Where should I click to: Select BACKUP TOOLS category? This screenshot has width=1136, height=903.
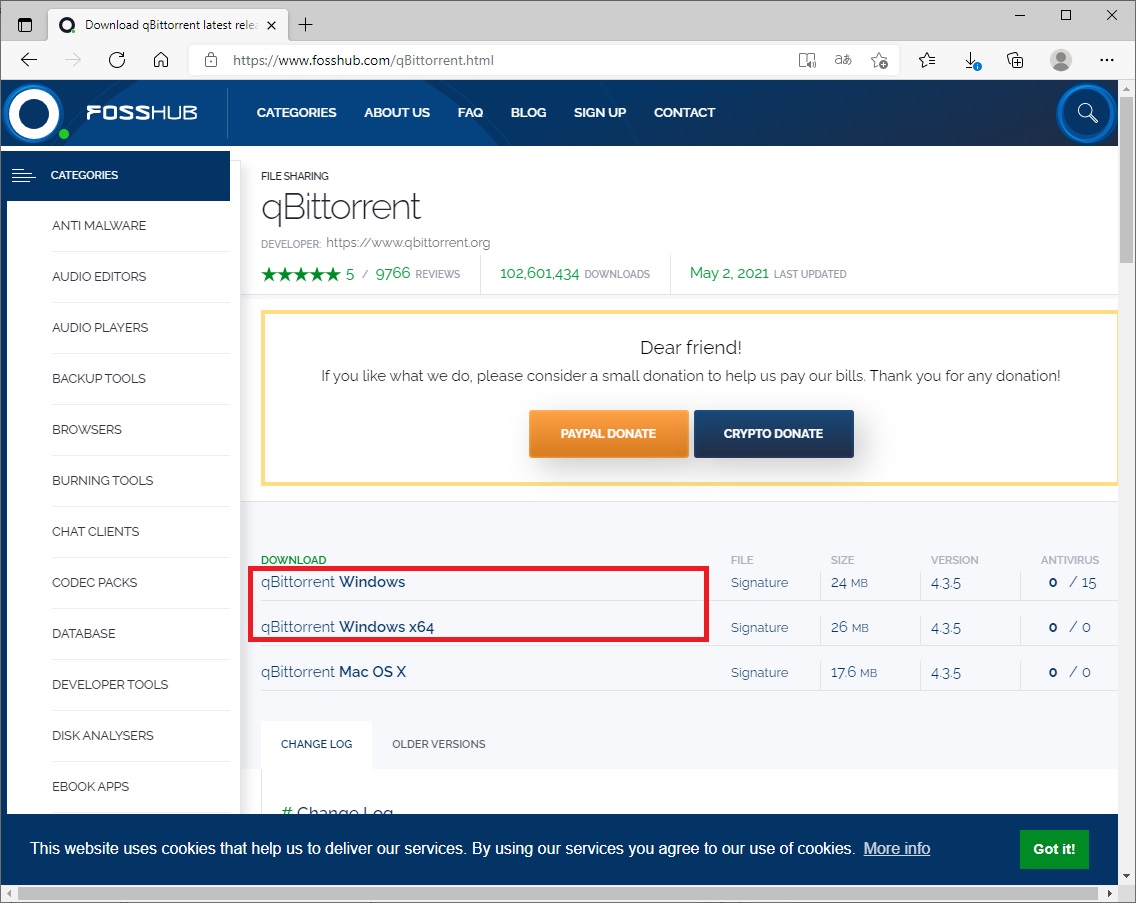click(99, 378)
